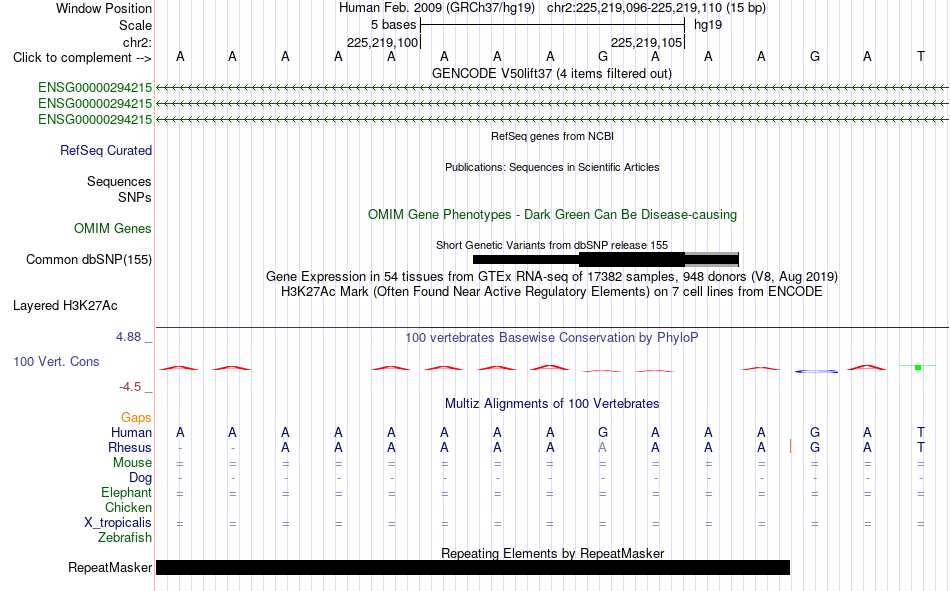
Task: Click 'Repeating Elements by RepeatMasker' title
Action: click(x=553, y=553)
